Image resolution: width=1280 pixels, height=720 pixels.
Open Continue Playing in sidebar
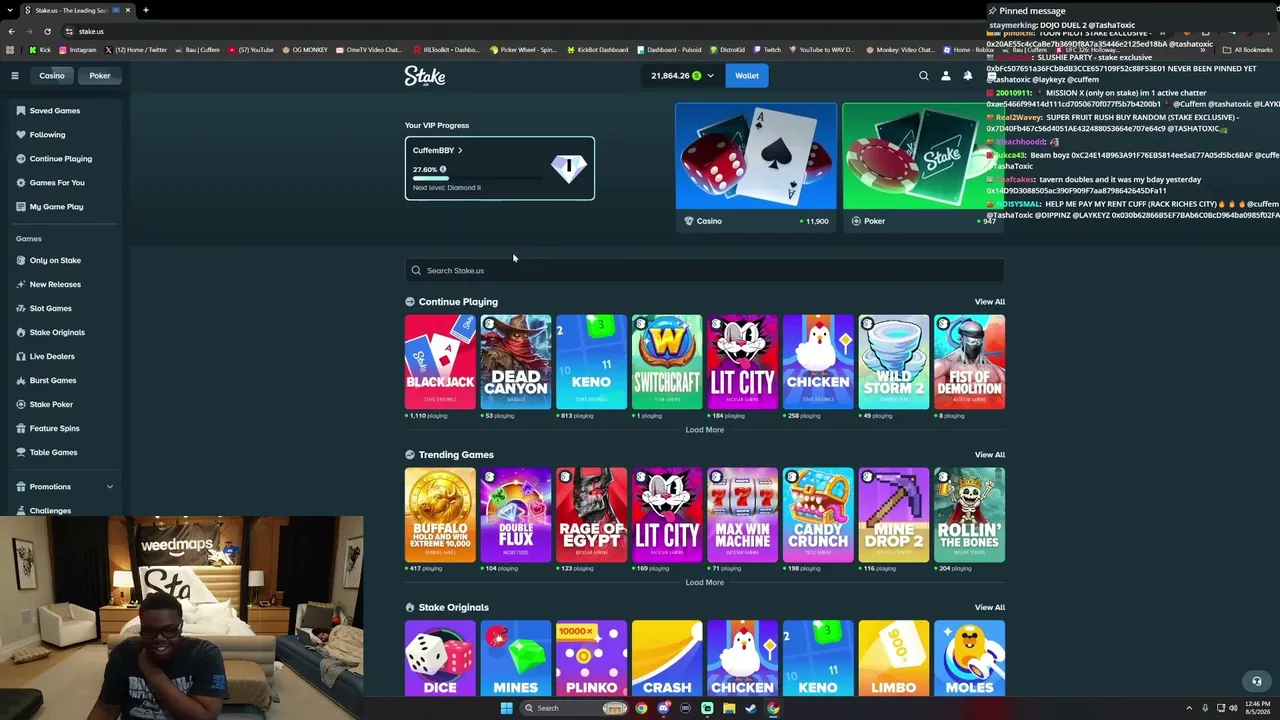pyautogui.click(x=61, y=159)
